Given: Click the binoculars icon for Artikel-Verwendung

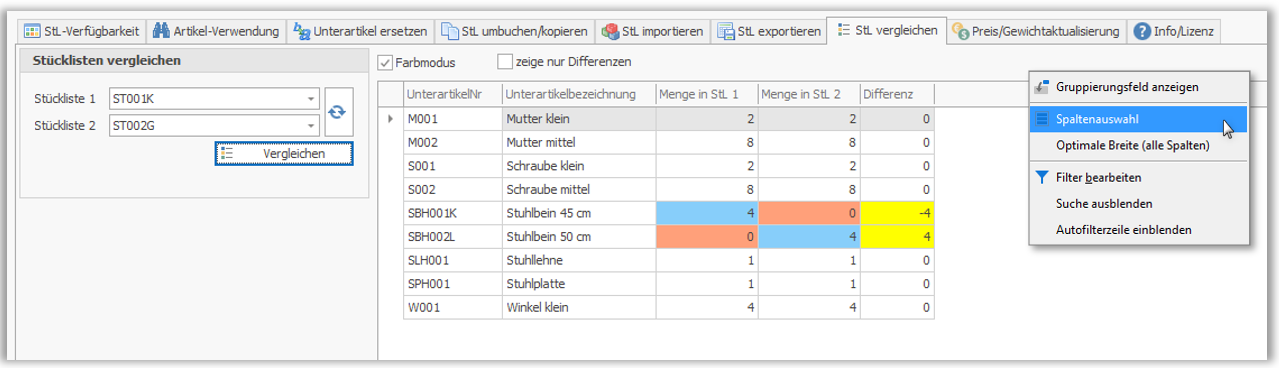Looking at the screenshot, I should point(161,31).
